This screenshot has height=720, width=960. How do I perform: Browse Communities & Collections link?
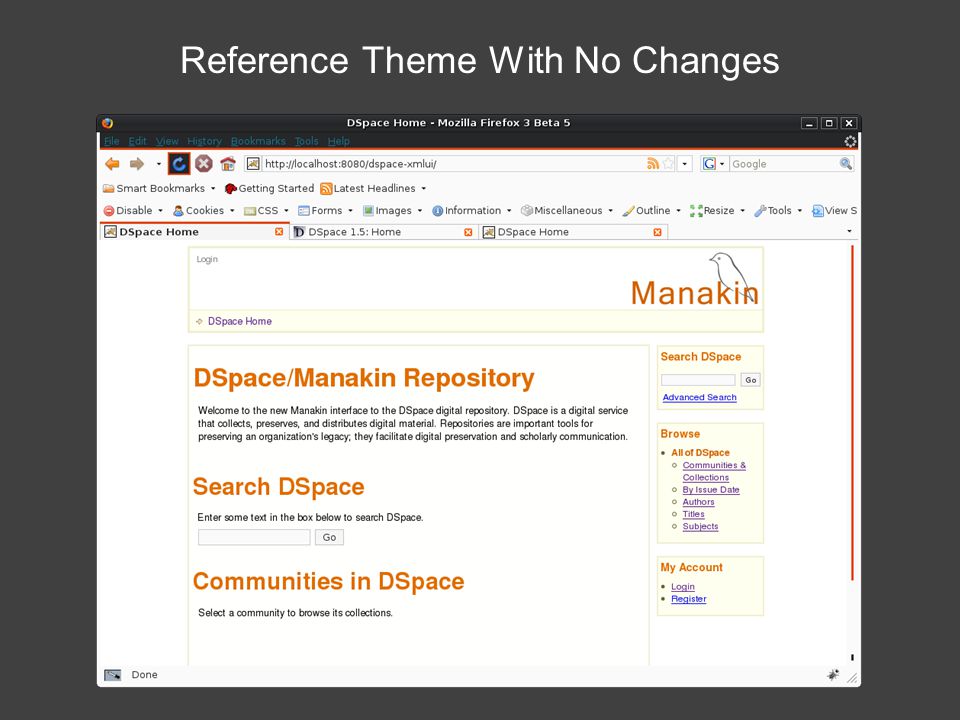714,471
